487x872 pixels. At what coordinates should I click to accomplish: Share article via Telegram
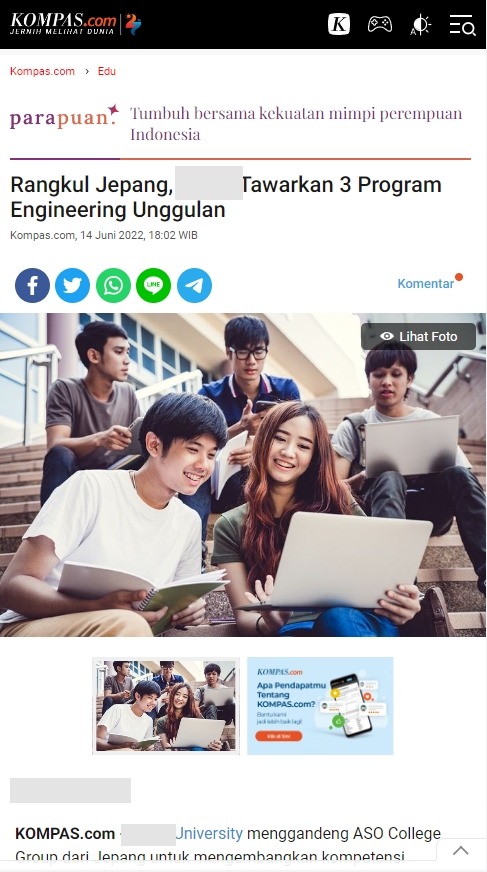tap(194, 285)
